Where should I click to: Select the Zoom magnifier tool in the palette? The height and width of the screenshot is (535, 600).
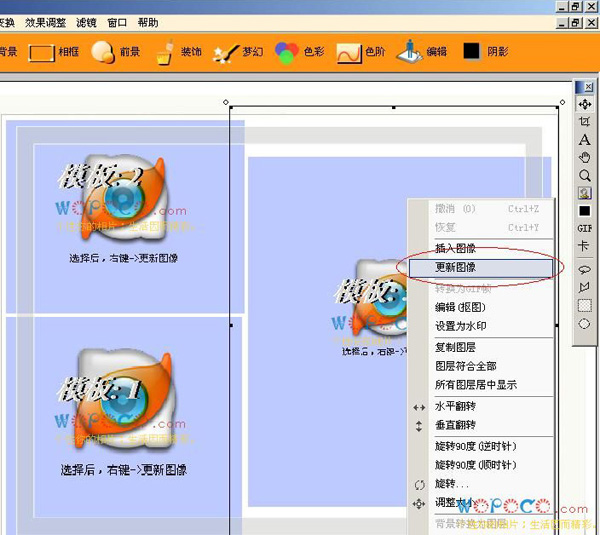pos(584,175)
